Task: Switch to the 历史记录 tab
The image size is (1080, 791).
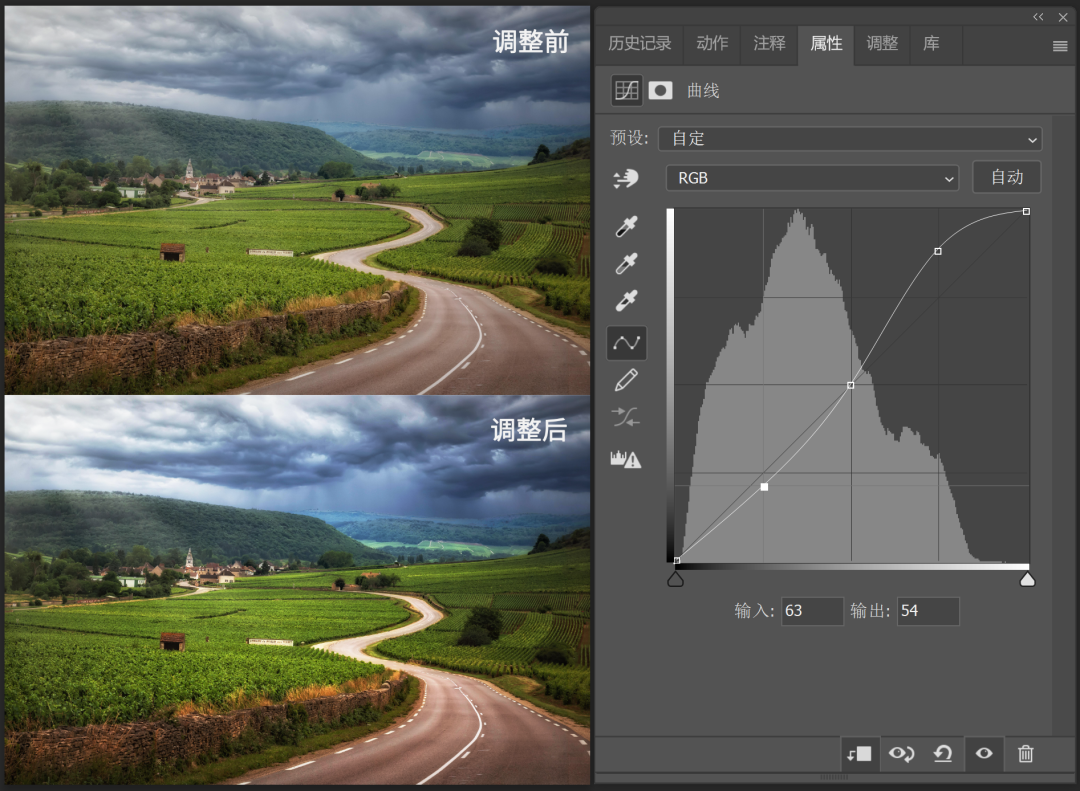Action: coord(640,44)
